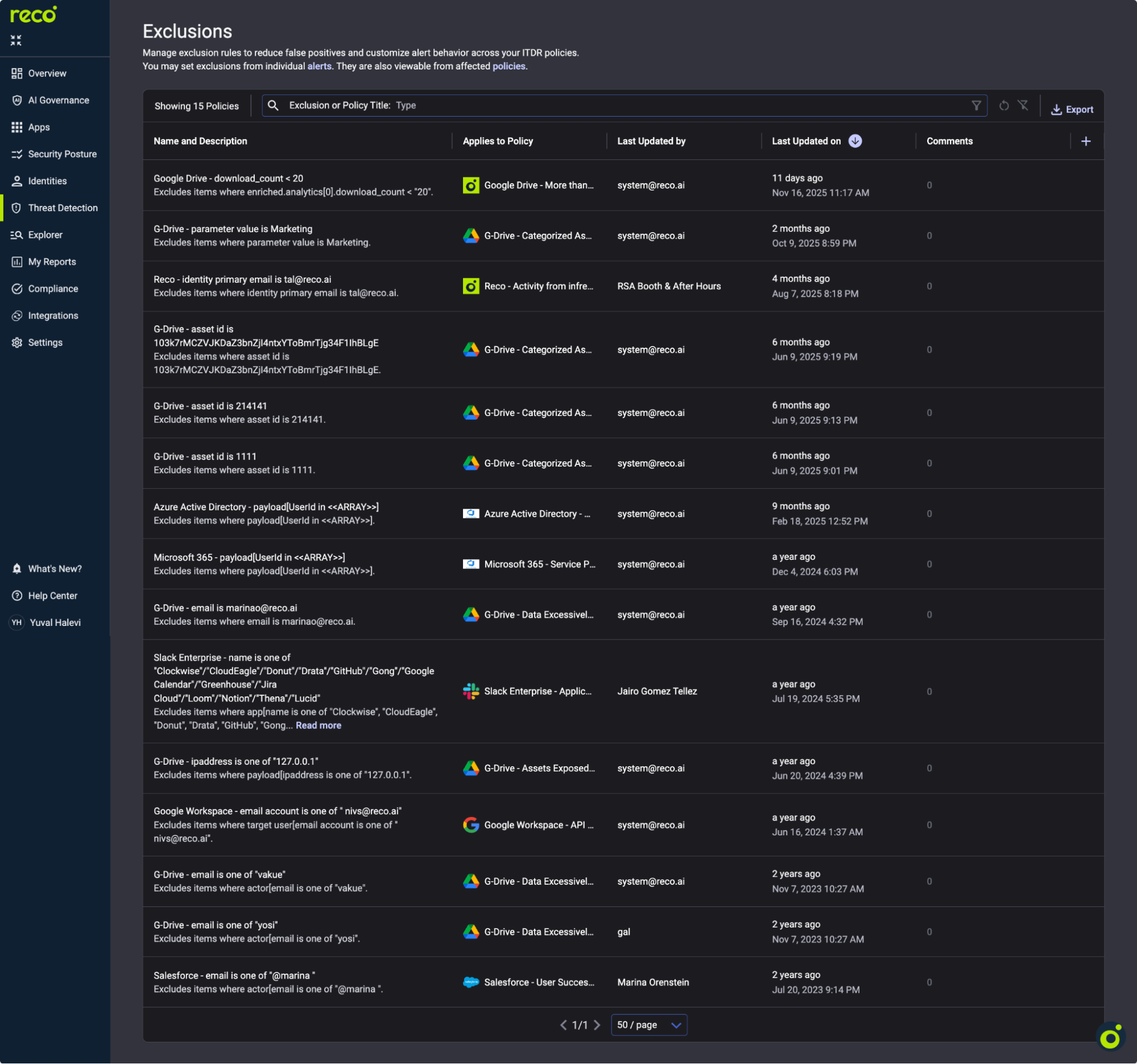Go to the Compliance section
The width and height of the screenshot is (1137, 1064).
[x=53, y=288]
